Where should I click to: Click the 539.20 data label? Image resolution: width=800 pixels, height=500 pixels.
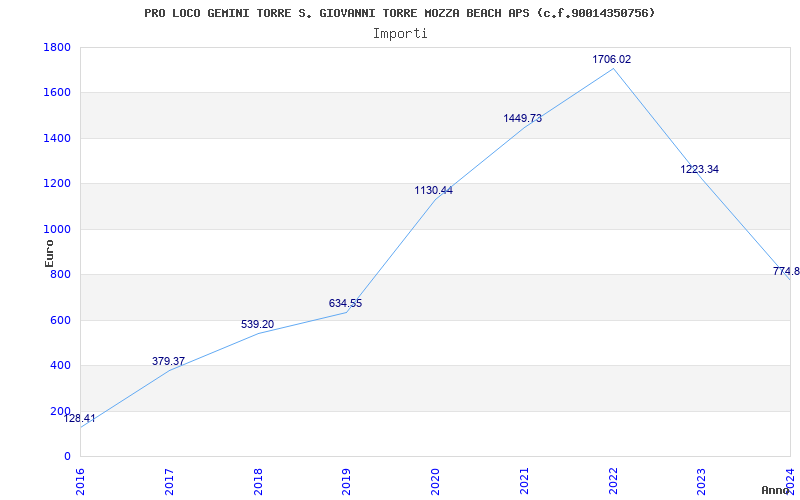tap(257, 324)
